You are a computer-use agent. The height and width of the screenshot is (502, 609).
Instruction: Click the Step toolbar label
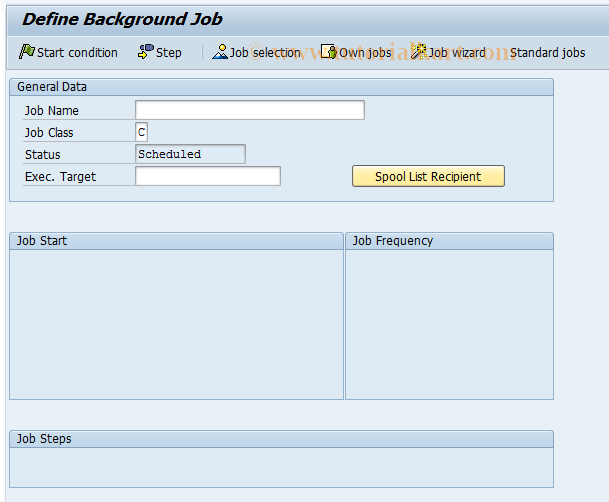click(169, 53)
